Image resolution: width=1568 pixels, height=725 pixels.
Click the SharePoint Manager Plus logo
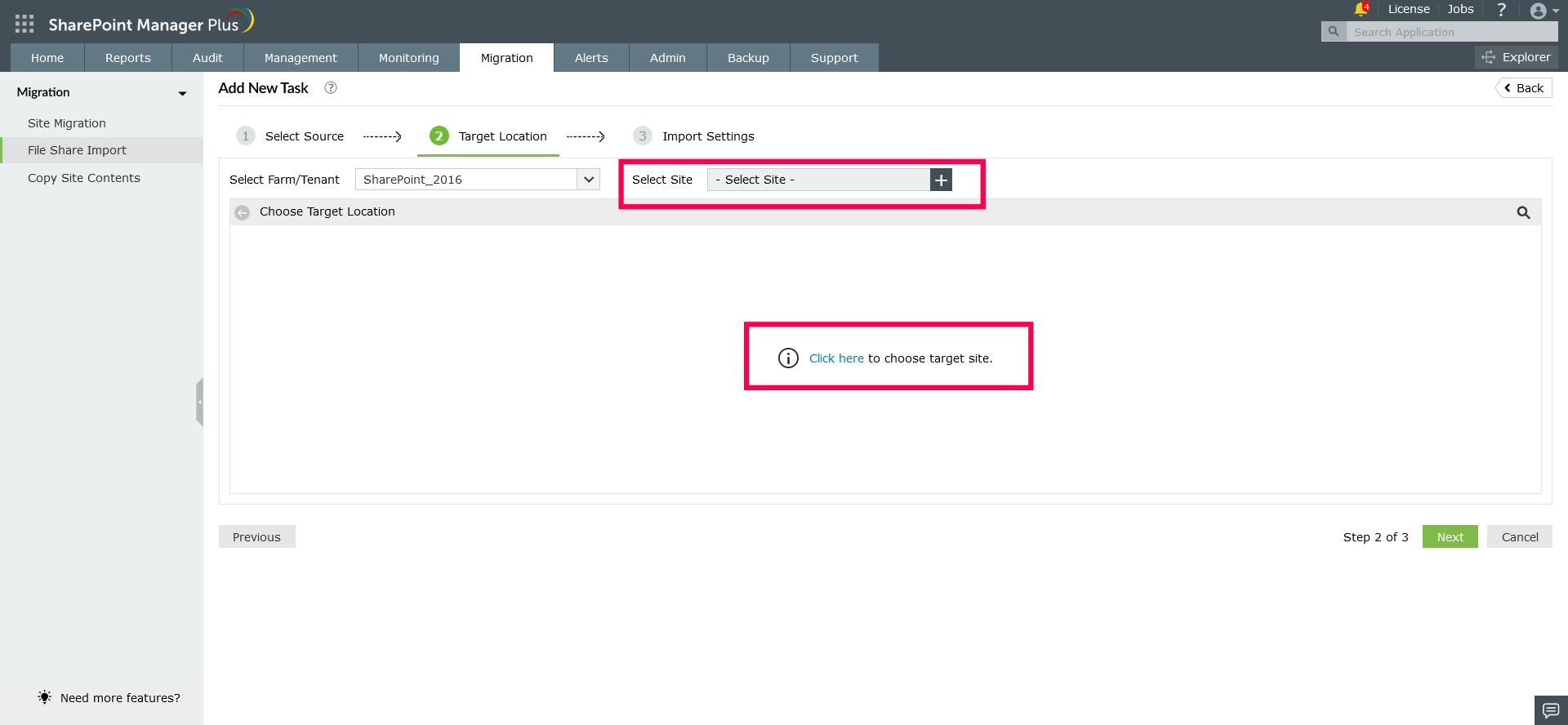150,22
